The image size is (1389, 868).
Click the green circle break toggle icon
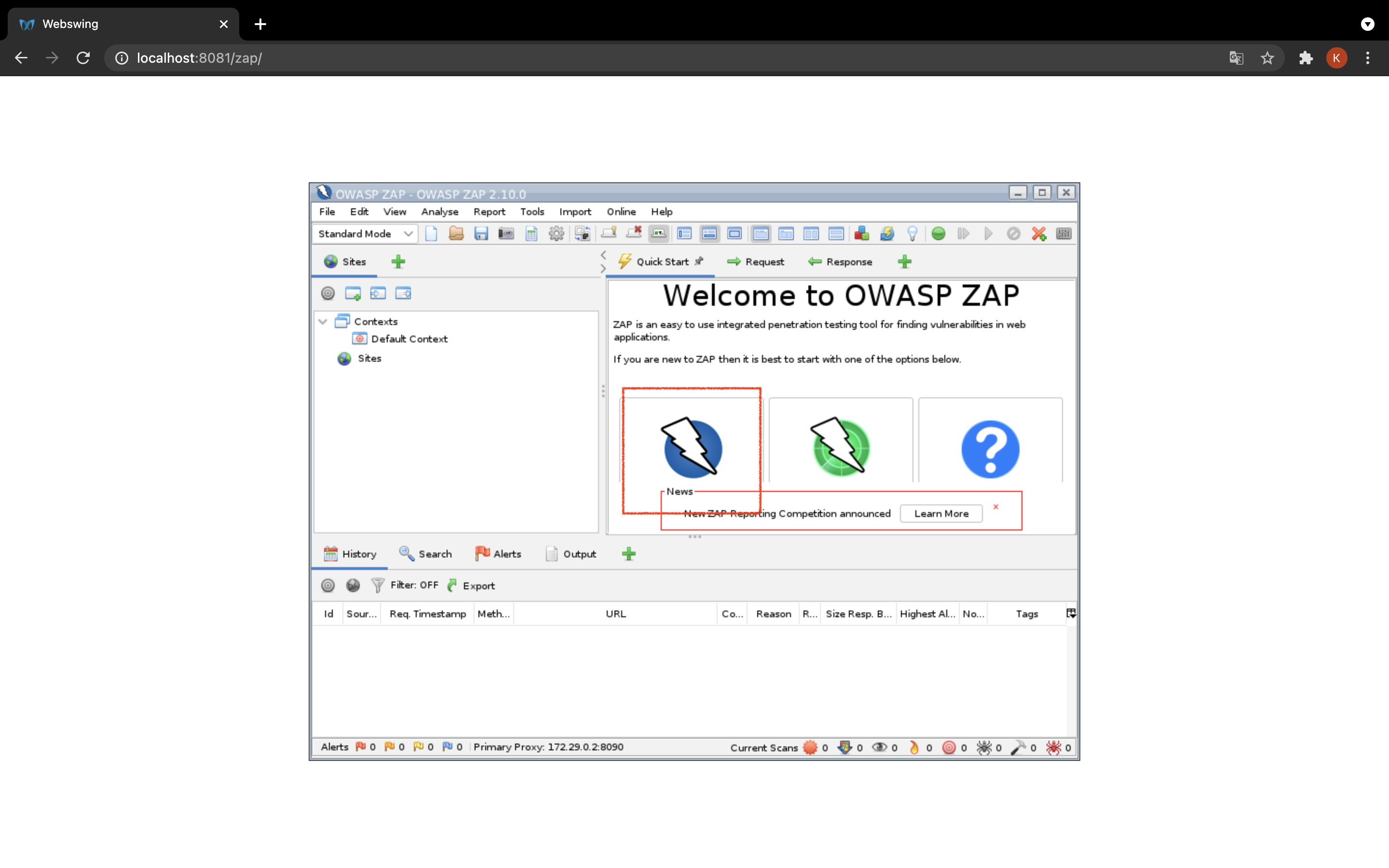click(x=939, y=234)
